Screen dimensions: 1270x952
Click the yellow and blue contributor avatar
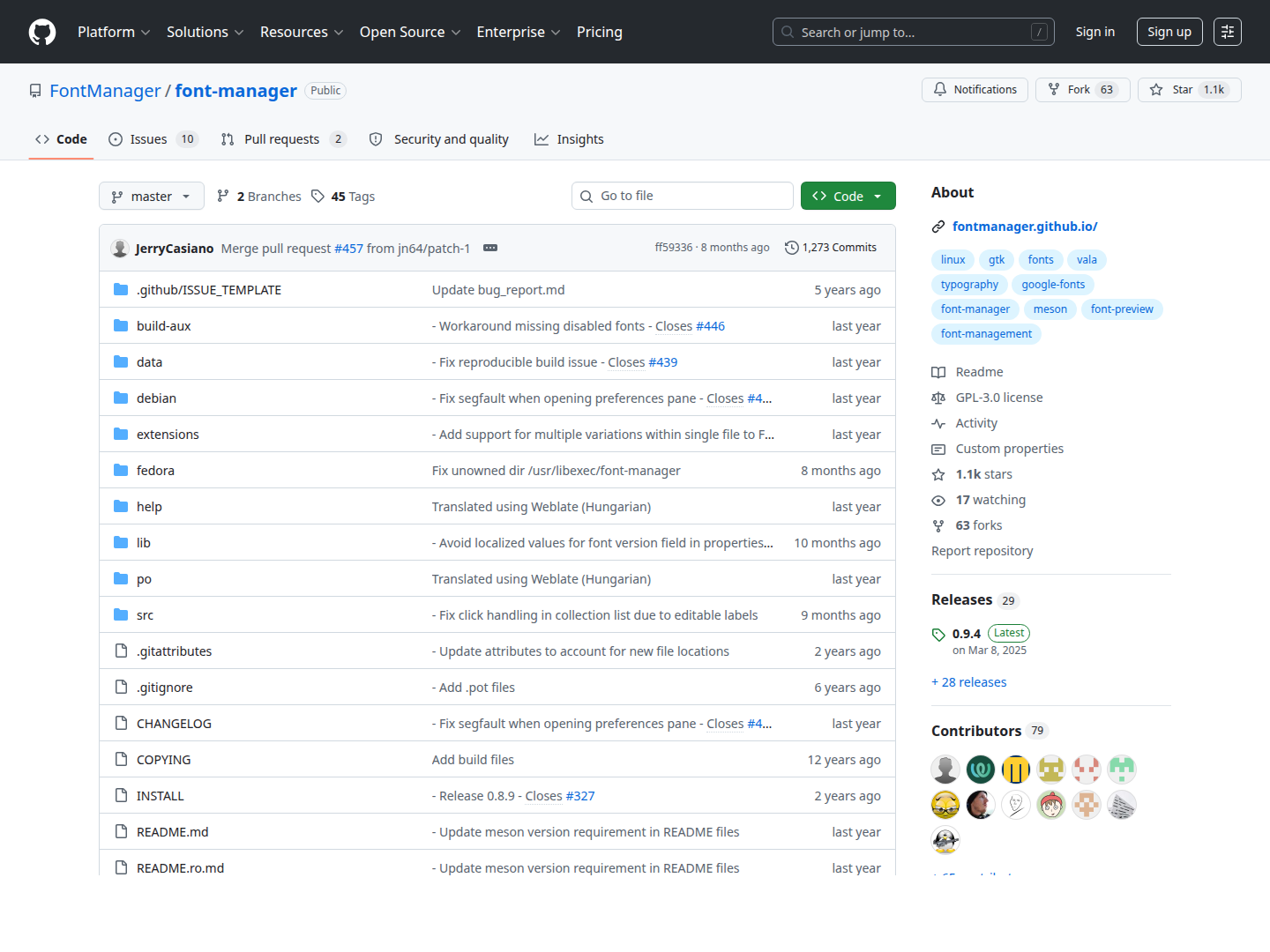(1016, 770)
